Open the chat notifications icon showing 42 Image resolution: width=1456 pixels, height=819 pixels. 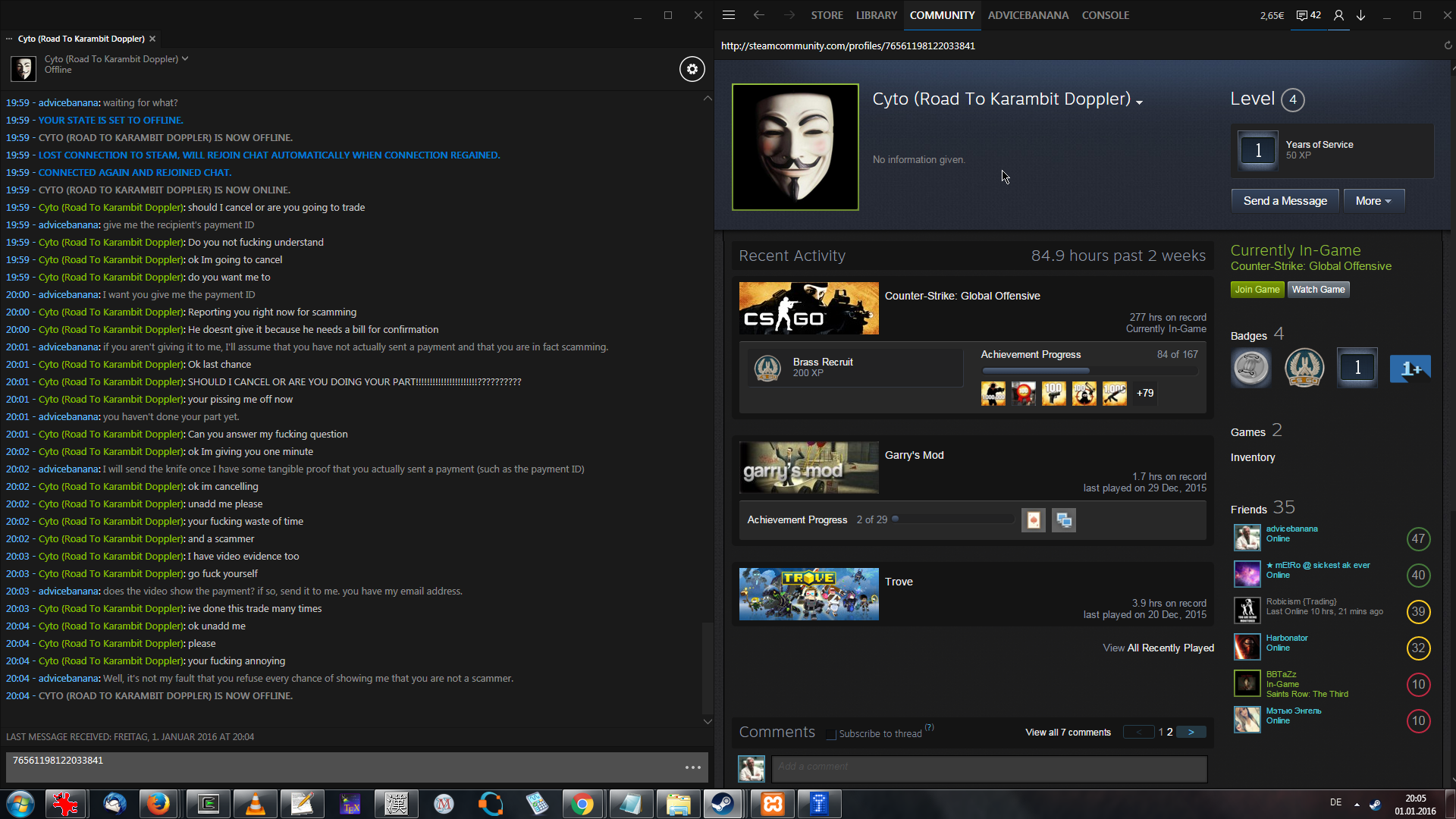tap(1308, 15)
